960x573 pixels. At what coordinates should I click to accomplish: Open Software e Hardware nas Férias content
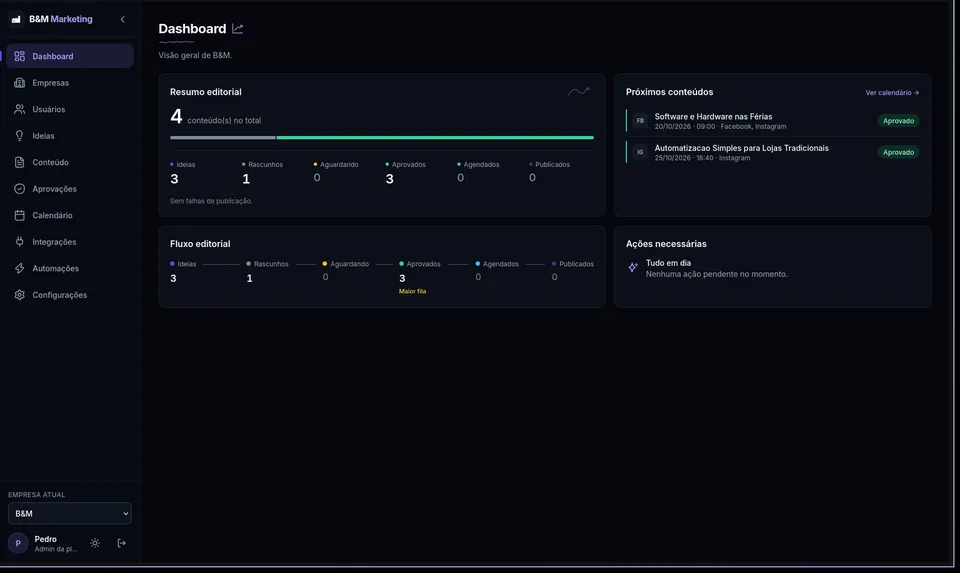713,116
